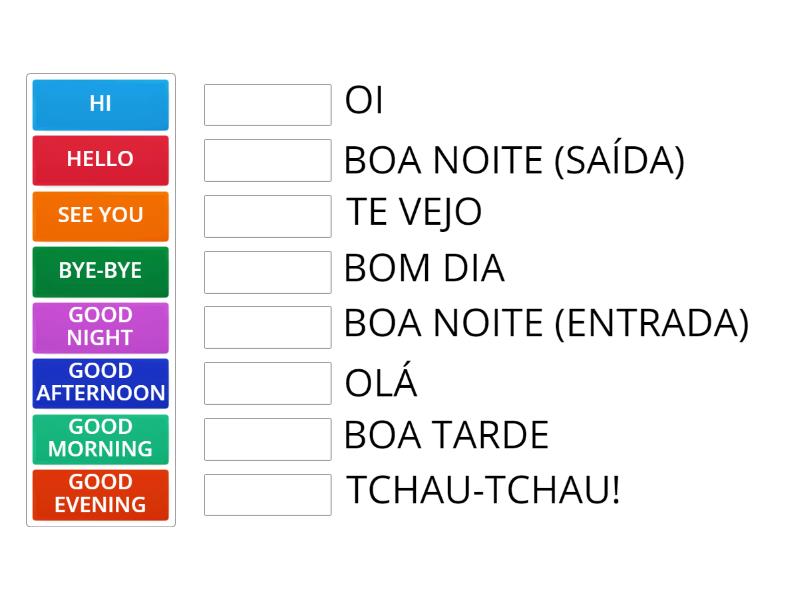The image size is (800, 600).
Task: Click the GOOD MORNING tile
Action: 100,438
